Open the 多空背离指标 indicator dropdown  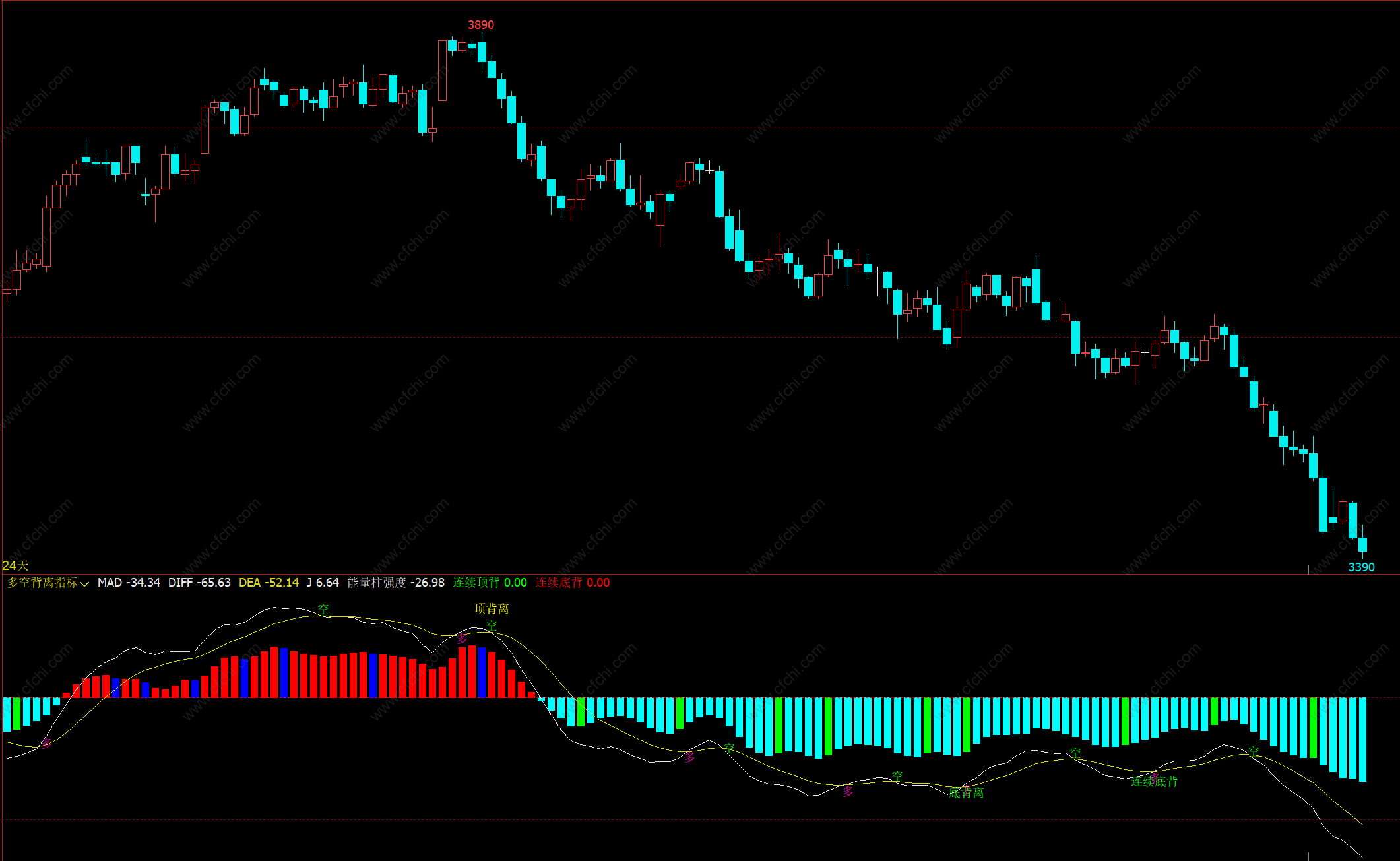[x=48, y=583]
